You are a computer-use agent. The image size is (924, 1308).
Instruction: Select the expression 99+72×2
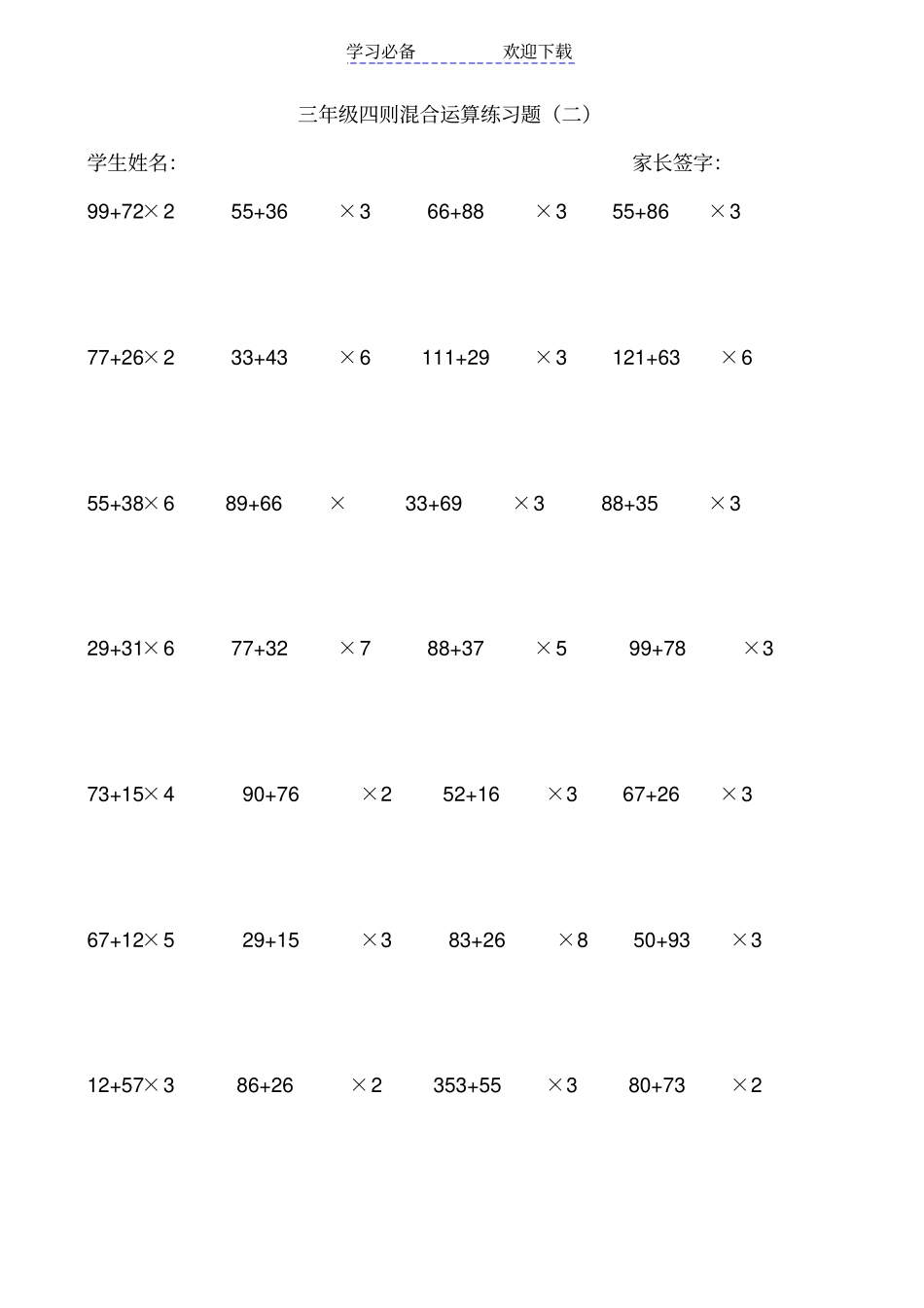pos(130,212)
